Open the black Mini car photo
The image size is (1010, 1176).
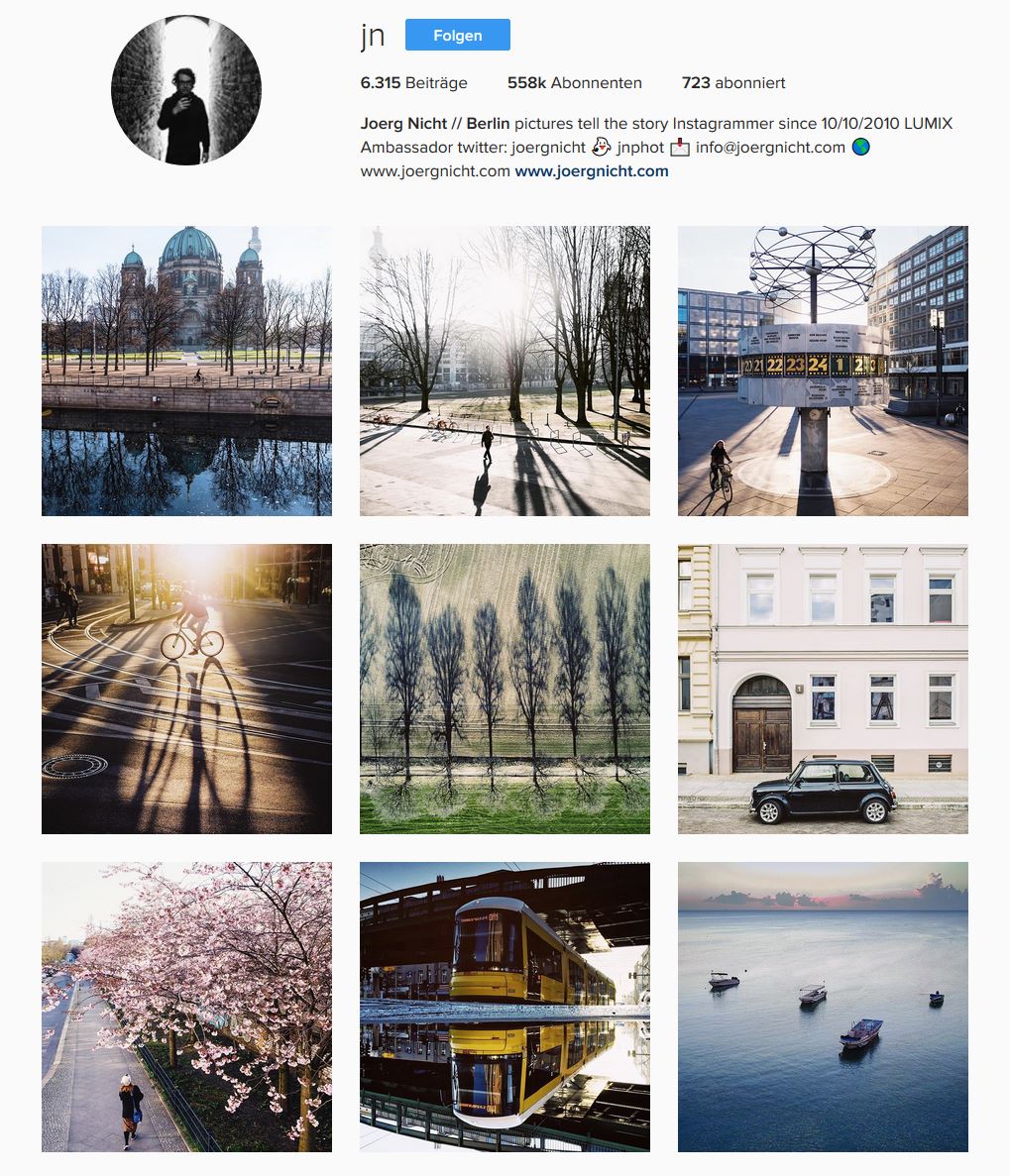(823, 689)
